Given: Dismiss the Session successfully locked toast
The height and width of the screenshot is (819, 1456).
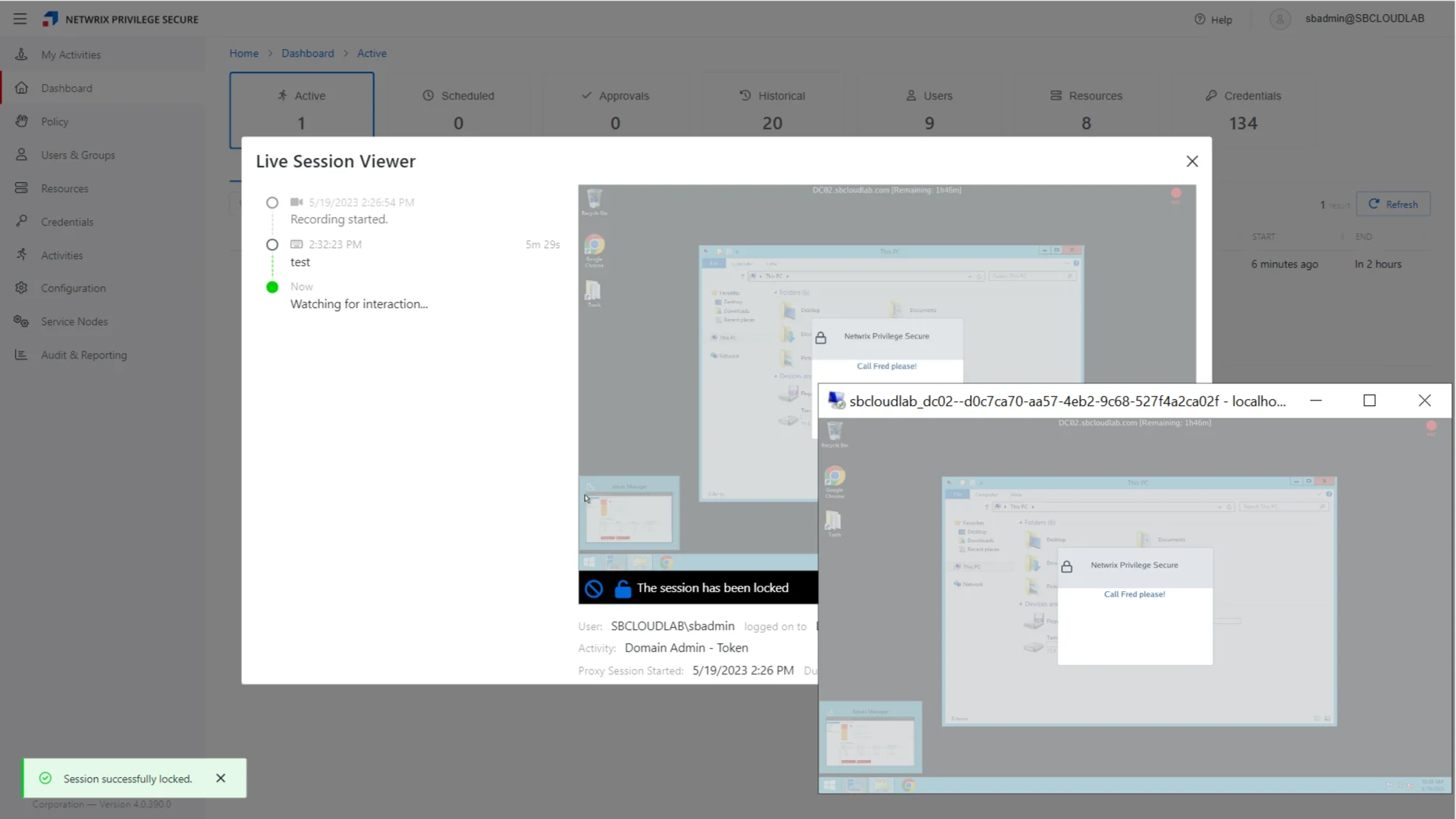Looking at the screenshot, I should [x=221, y=778].
